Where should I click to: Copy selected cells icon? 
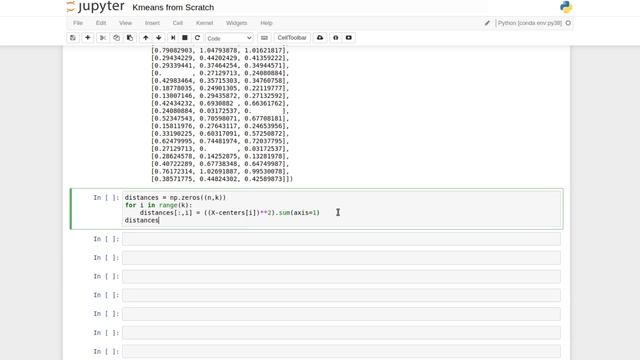[x=116, y=38]
